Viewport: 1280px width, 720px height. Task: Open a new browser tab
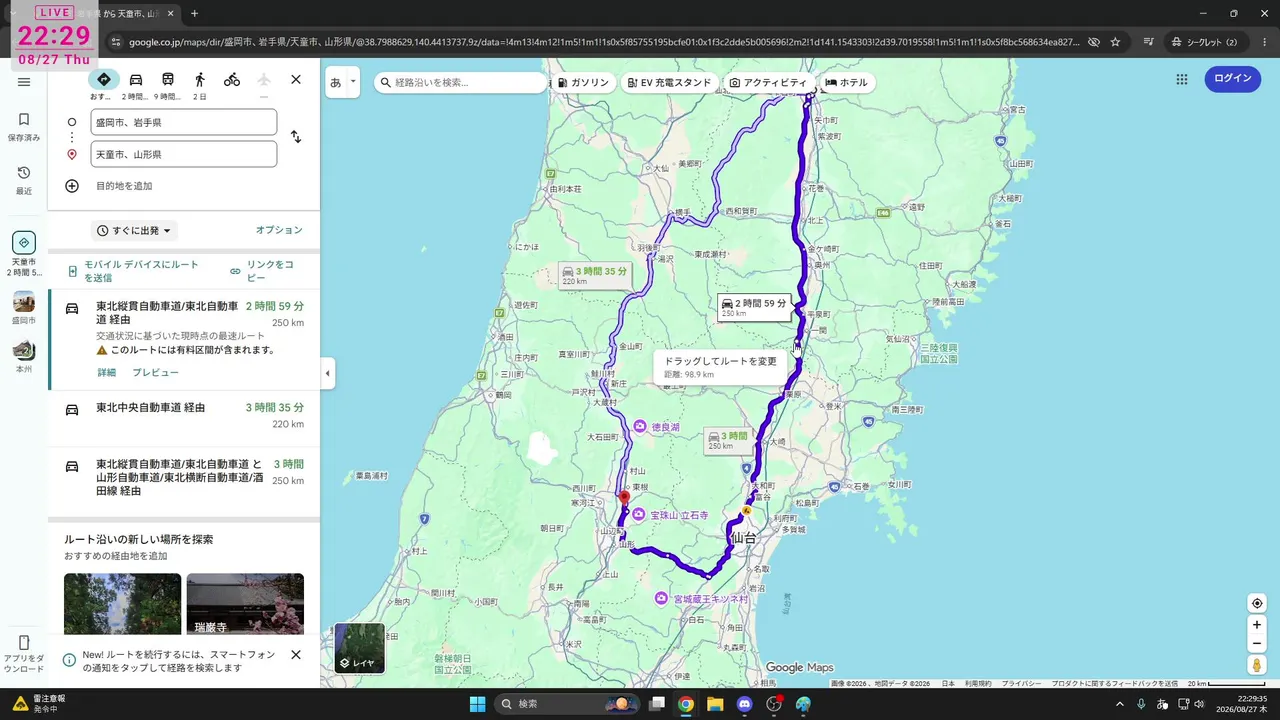tap(194, 14)
